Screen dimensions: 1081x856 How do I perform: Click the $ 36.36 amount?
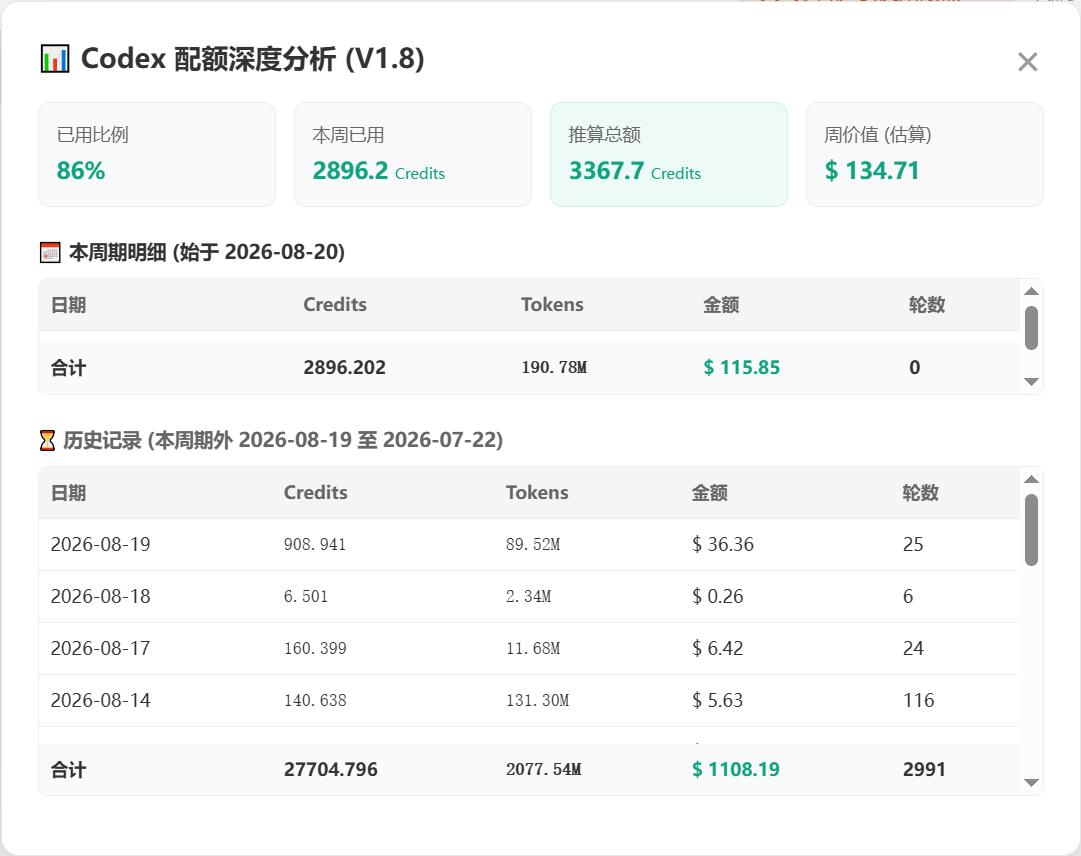point(723,544)
